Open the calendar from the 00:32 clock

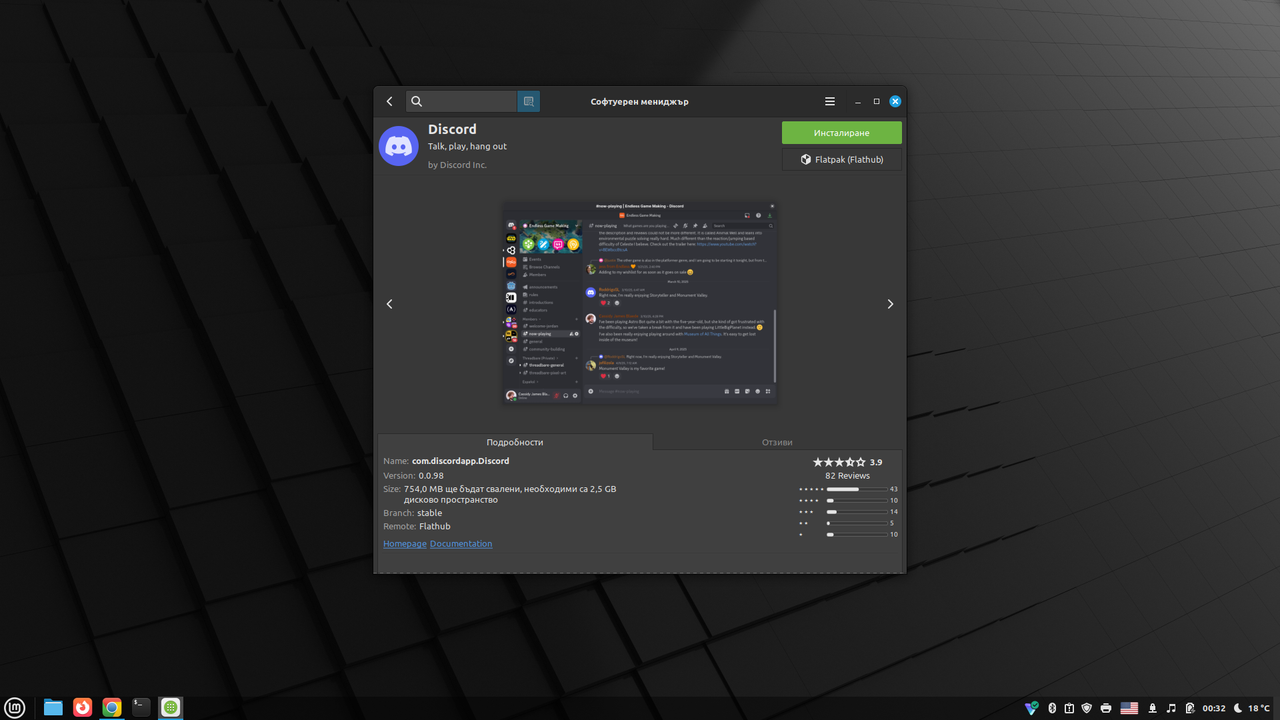(x=1214, y=708)
